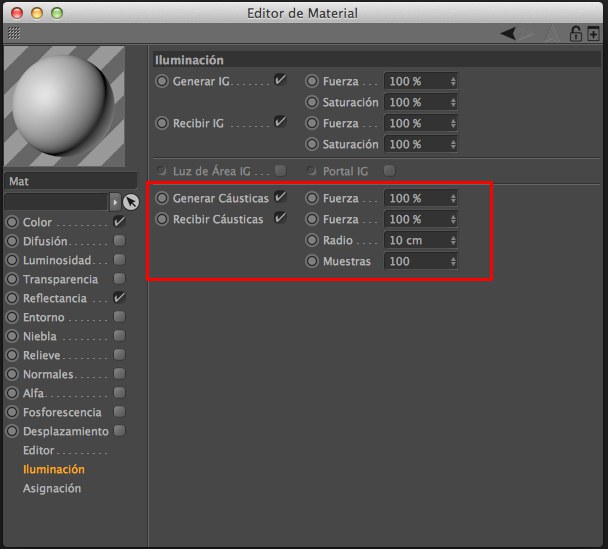Click the lock element icon
This screenshot has height=549, width=608.
pos(575,33)
